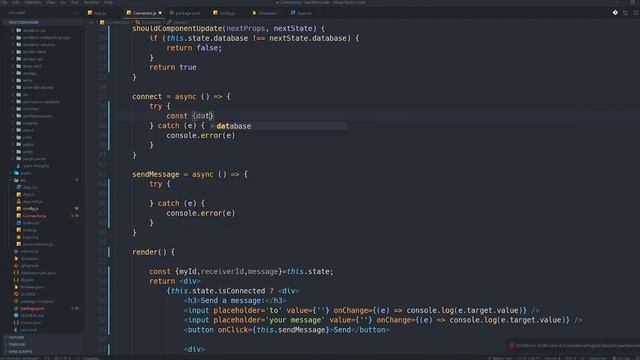Click the file icon on the App.css tab
The image size is (640, 360).
[x=293, y=13]
